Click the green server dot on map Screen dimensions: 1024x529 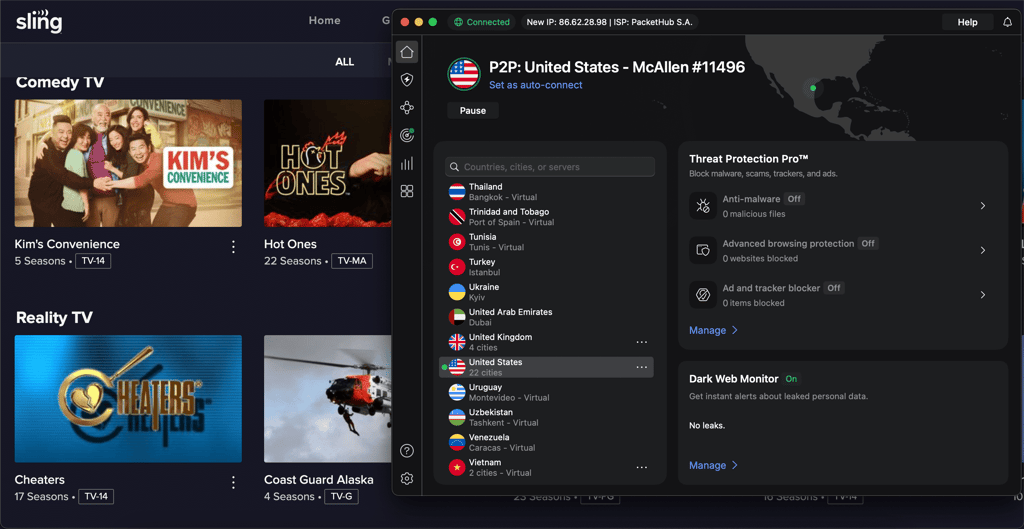tap(813, 88)
